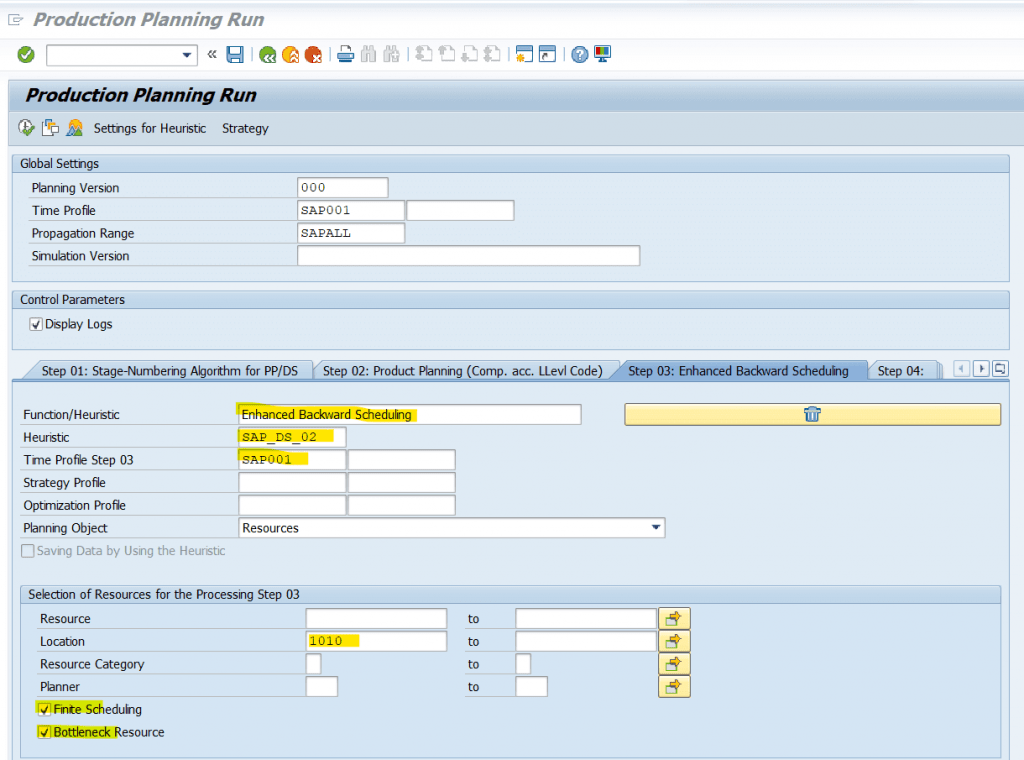
Task: Open multiple selection for Planner
Action: pos(674,687)
